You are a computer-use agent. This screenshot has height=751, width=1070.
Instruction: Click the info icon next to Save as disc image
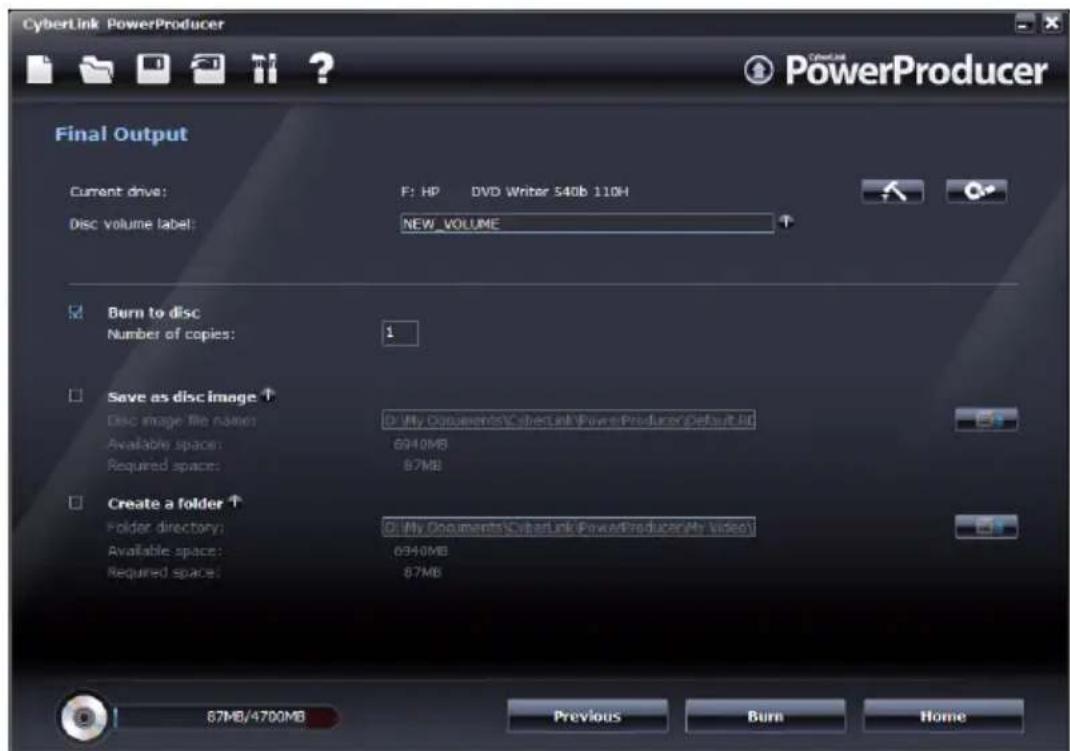(x=268, y=394)
